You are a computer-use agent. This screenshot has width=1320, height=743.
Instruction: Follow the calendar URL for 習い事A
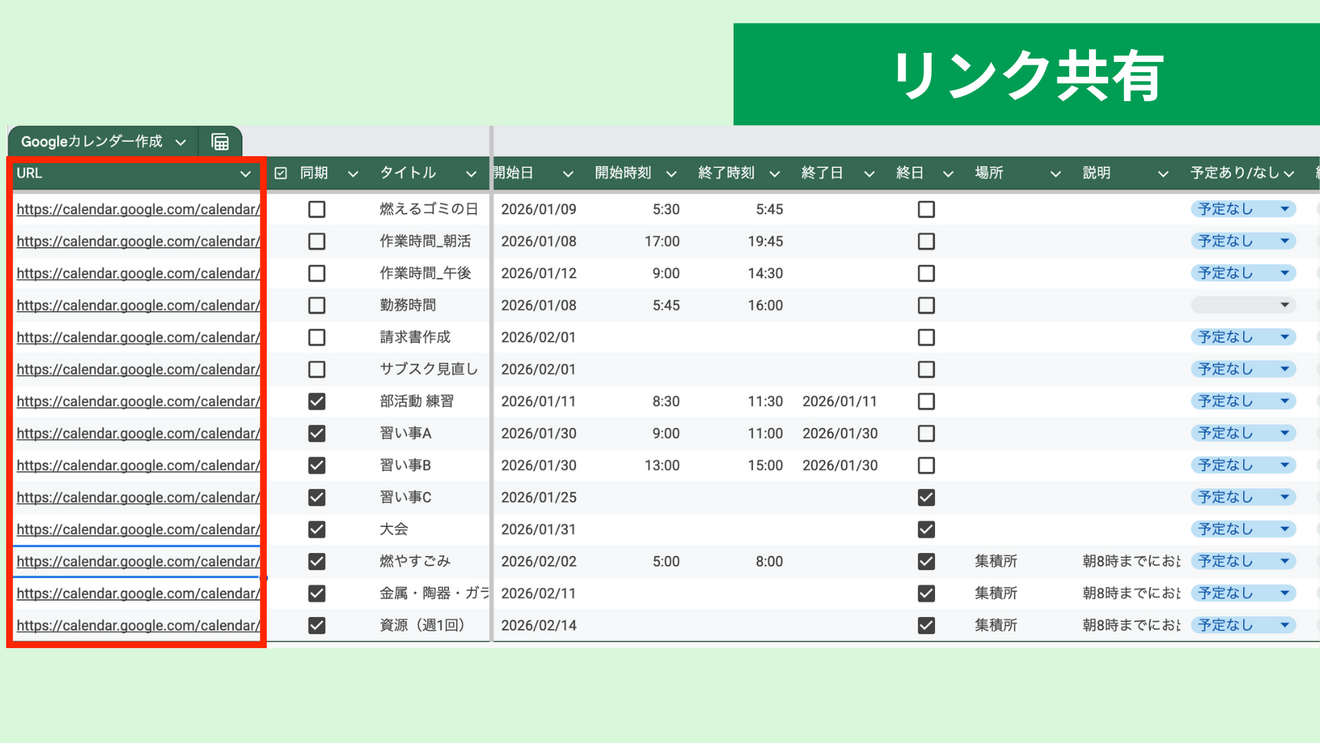click(138, 433)
